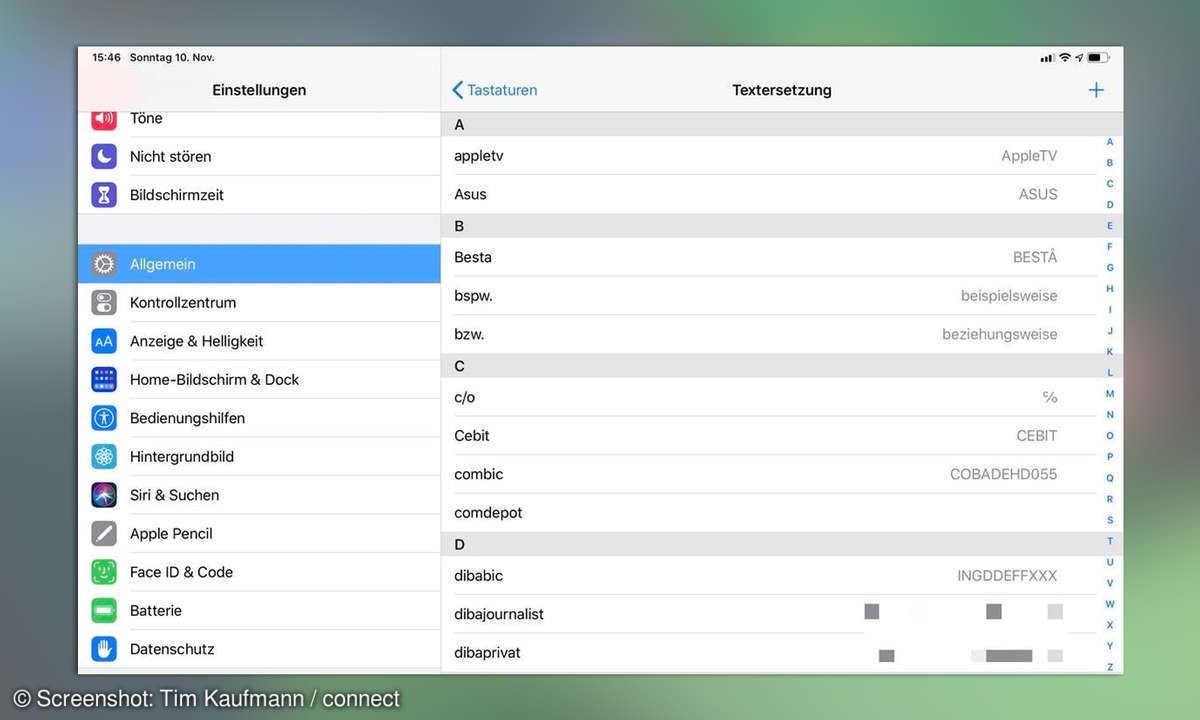Open Töne settings icon
Viewport: 1200px width, 720px height.
104,119
